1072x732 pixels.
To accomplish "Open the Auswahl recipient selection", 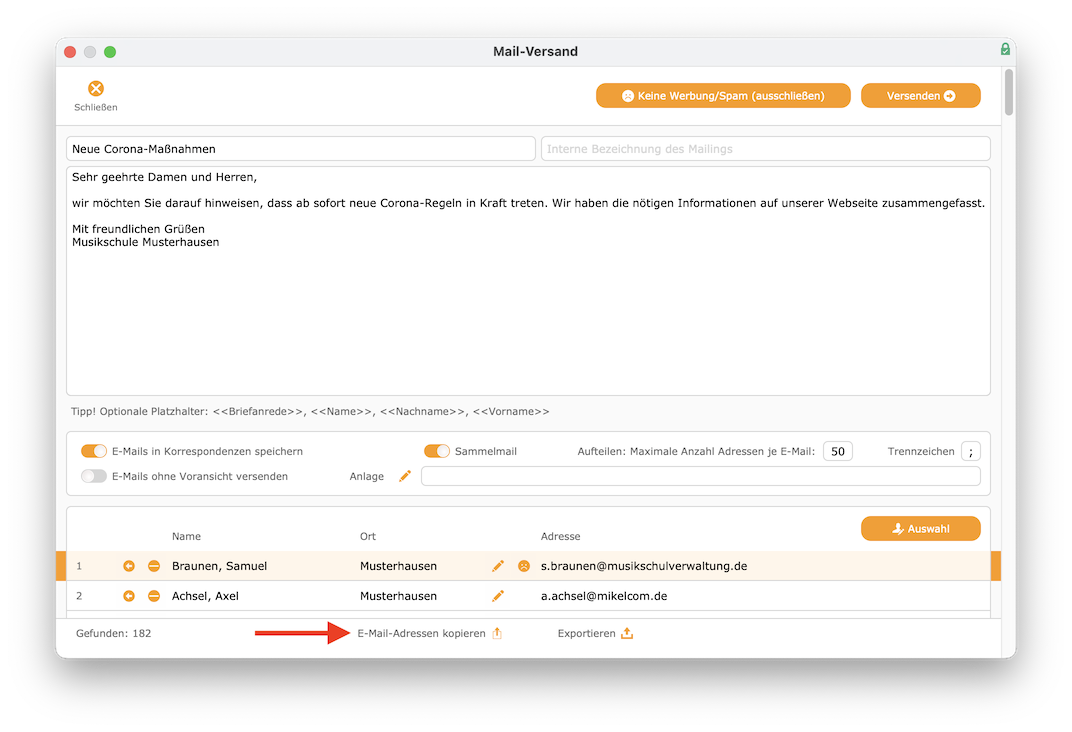I will [x=920, y=528].
